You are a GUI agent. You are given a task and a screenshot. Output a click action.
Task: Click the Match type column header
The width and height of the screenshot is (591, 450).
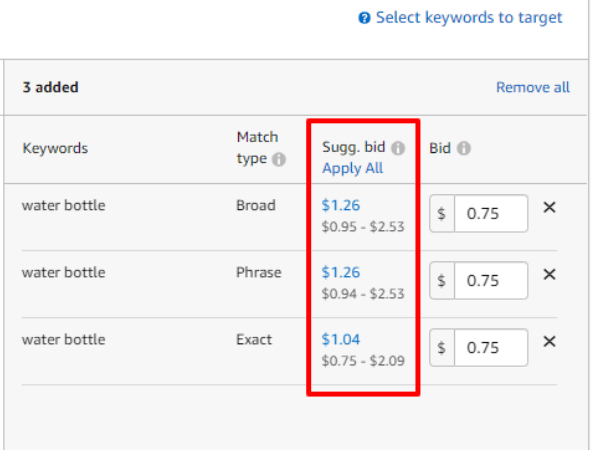257,148
